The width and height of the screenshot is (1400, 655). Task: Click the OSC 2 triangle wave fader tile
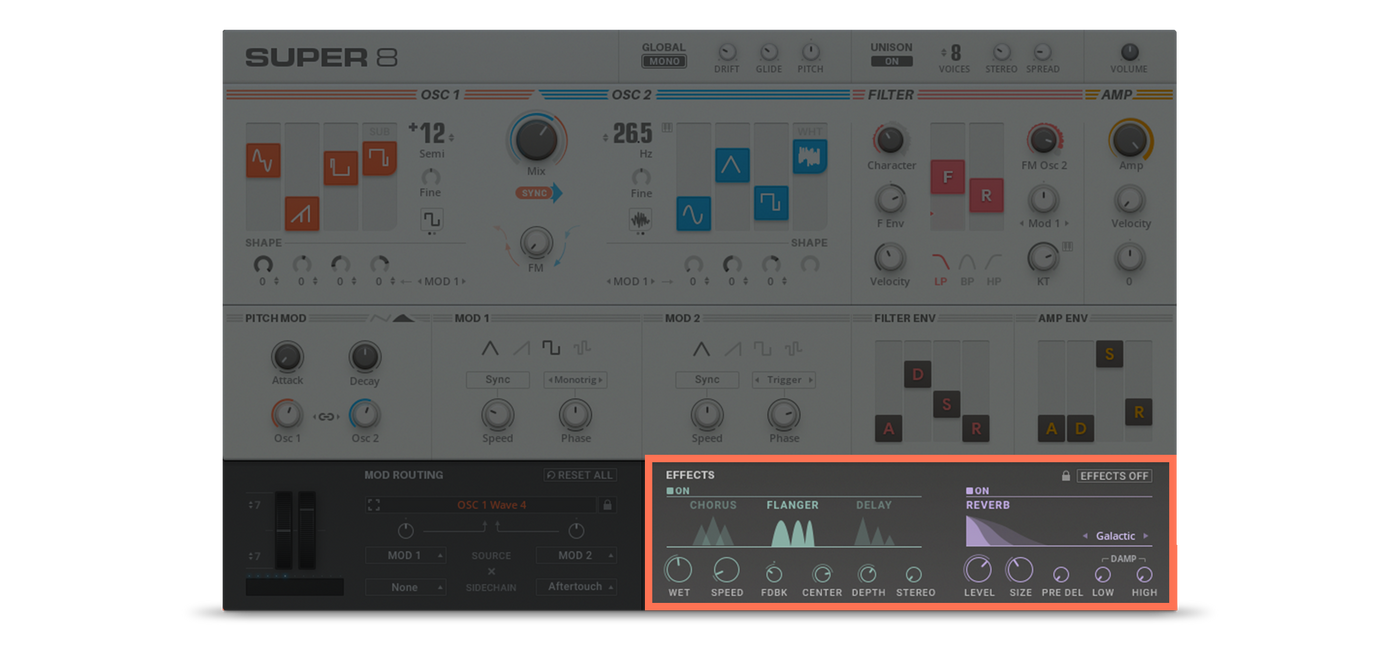[732, 165]
